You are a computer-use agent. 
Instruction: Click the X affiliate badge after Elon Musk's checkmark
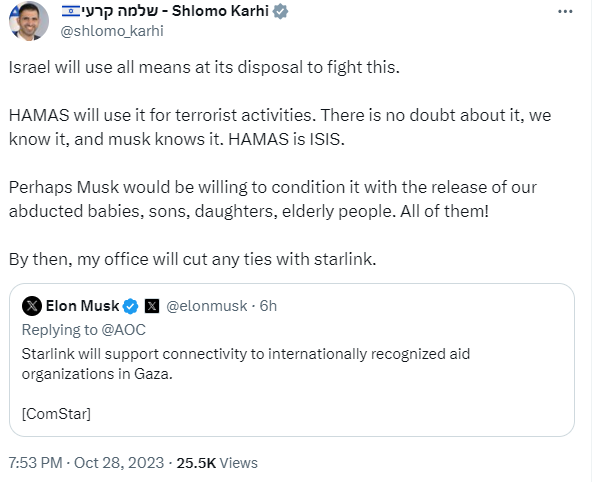(x=152, y=305)
